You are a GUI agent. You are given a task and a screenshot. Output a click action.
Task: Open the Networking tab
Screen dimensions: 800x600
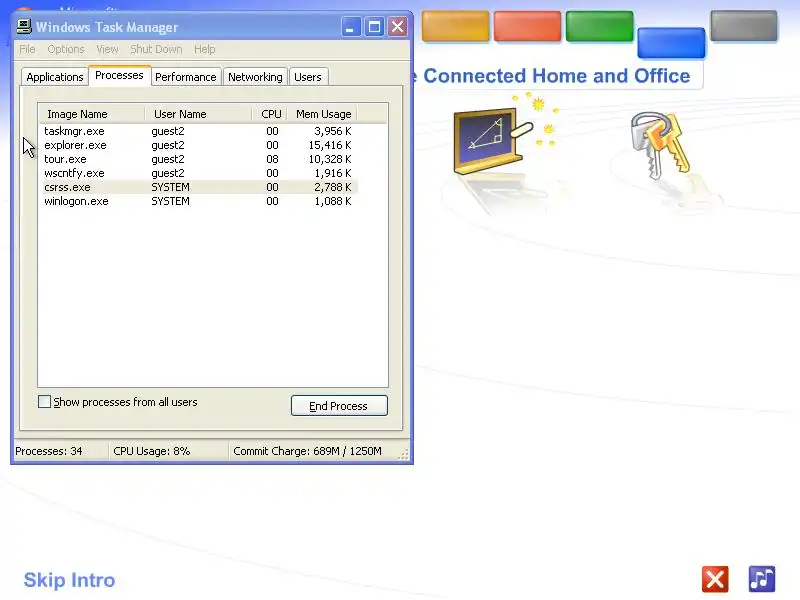click(255, 77)
